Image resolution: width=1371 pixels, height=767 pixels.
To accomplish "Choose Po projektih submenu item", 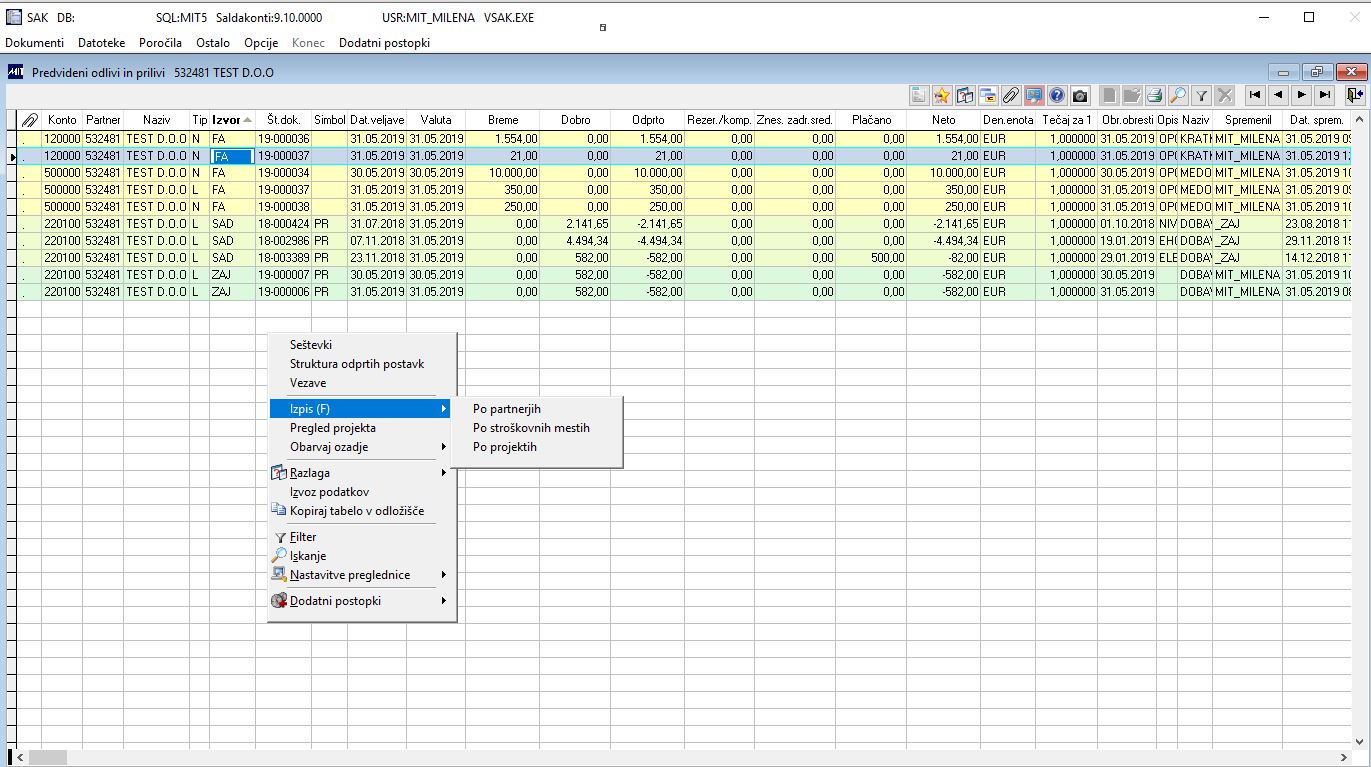I will pyautogui.click(x=537, y=447).
